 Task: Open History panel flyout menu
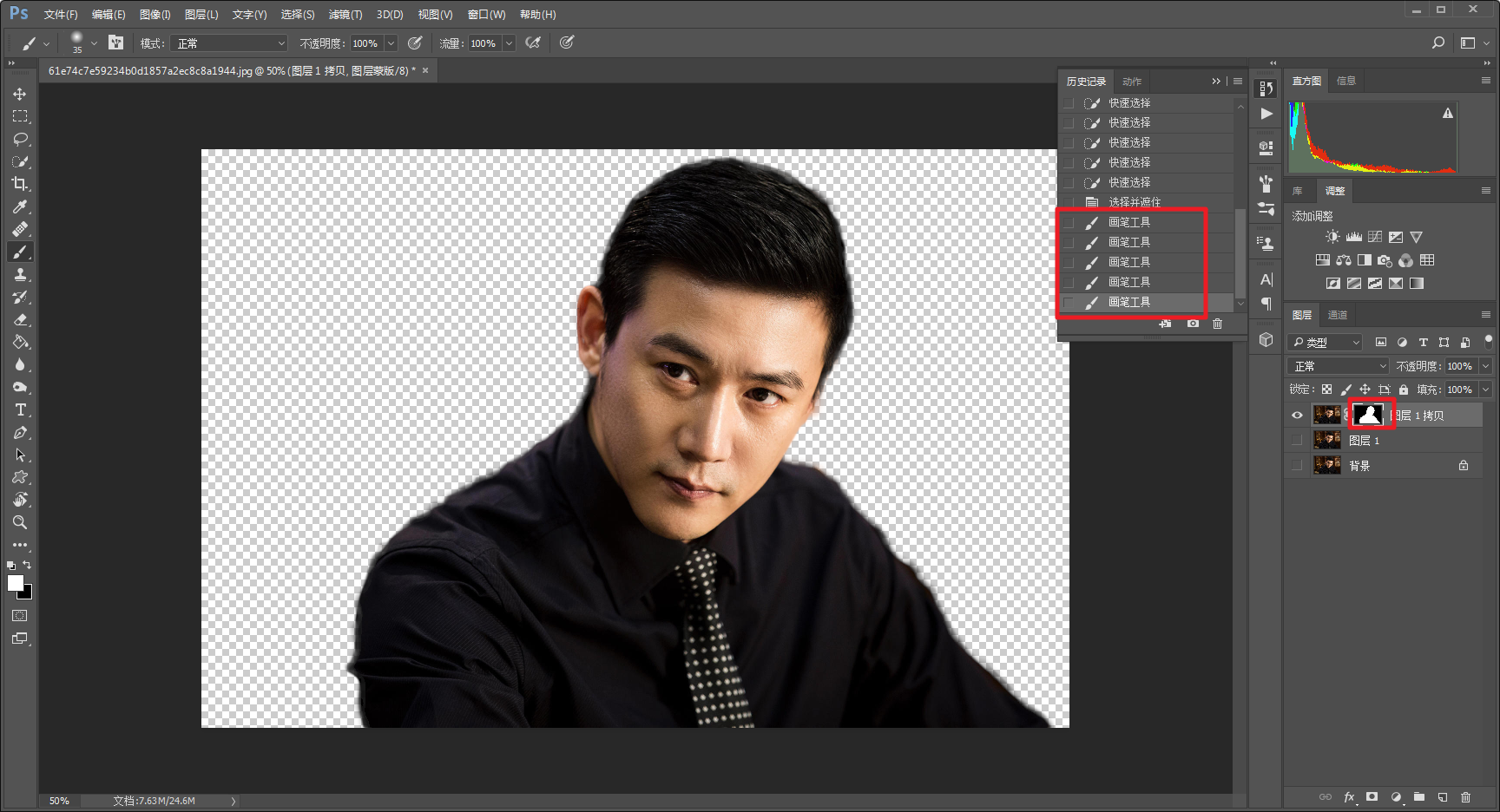click(x=1238, y=81)
